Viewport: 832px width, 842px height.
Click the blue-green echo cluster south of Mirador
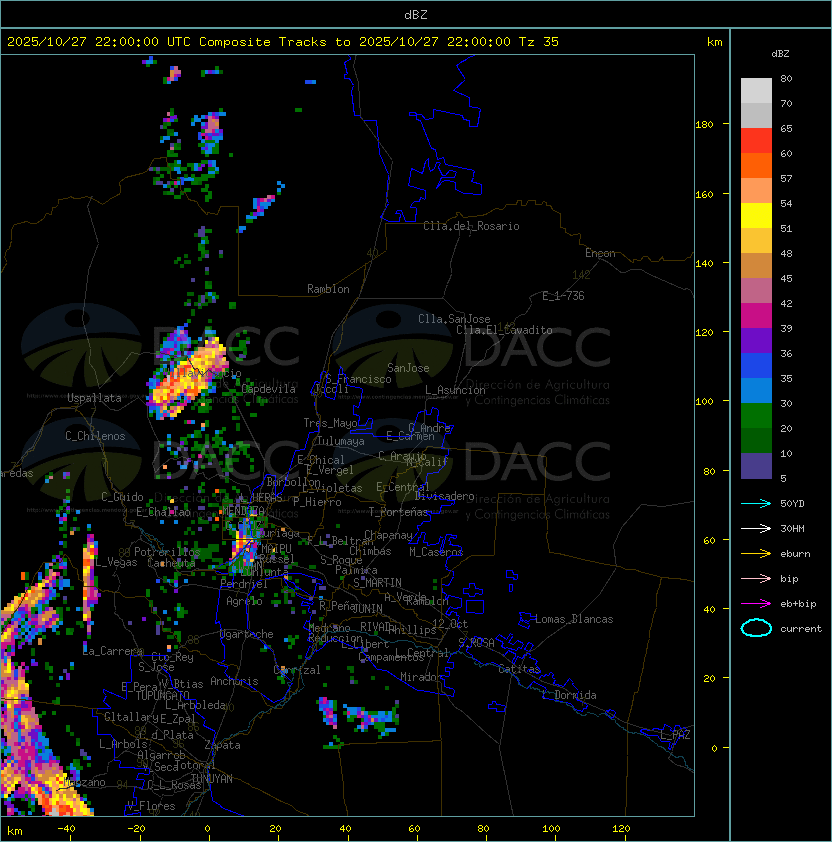click(372, 717)
